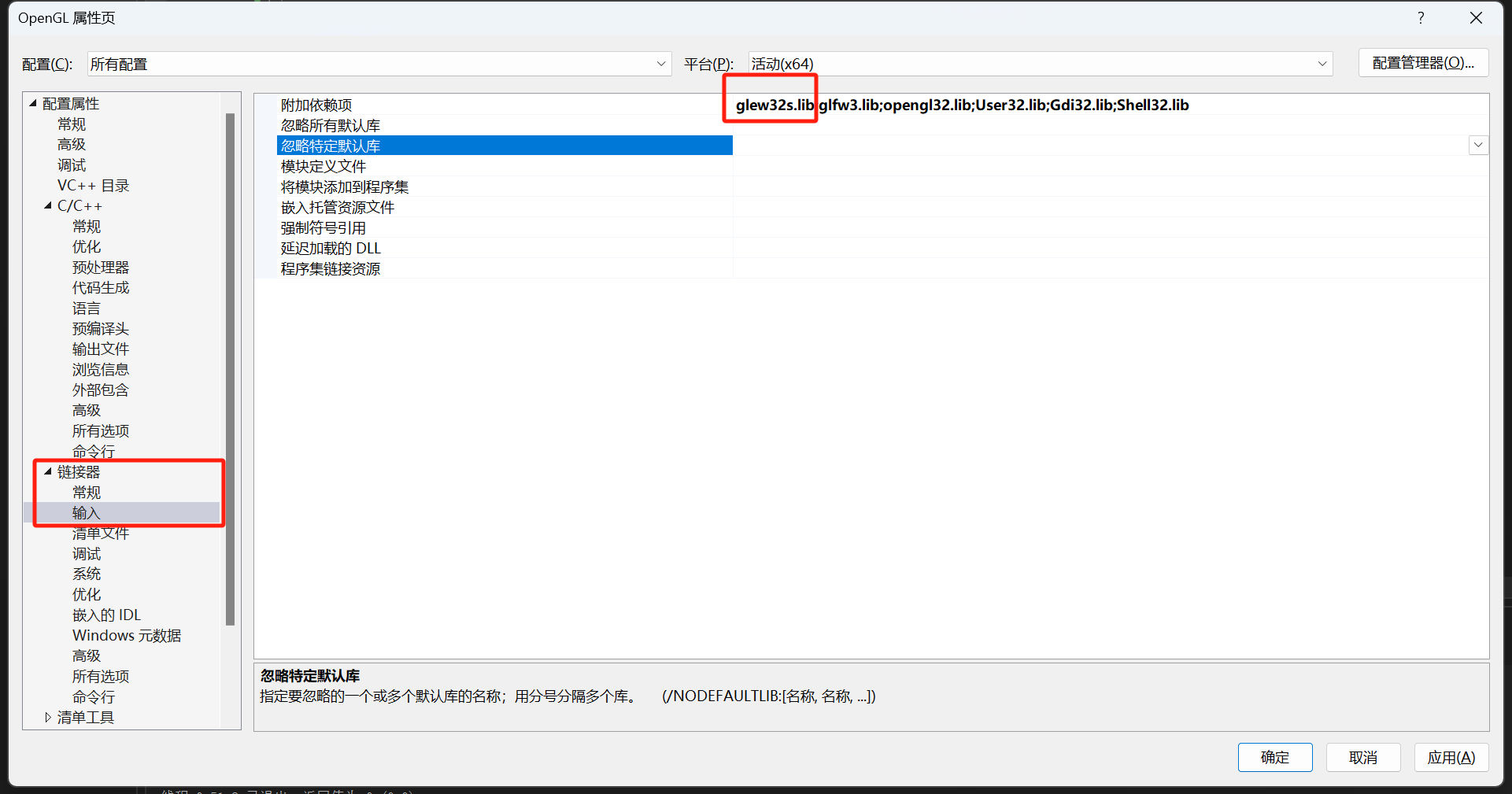Click the tree panel vertical scrollbar
Screen dimensions: 1512x794
click(230, 369)
